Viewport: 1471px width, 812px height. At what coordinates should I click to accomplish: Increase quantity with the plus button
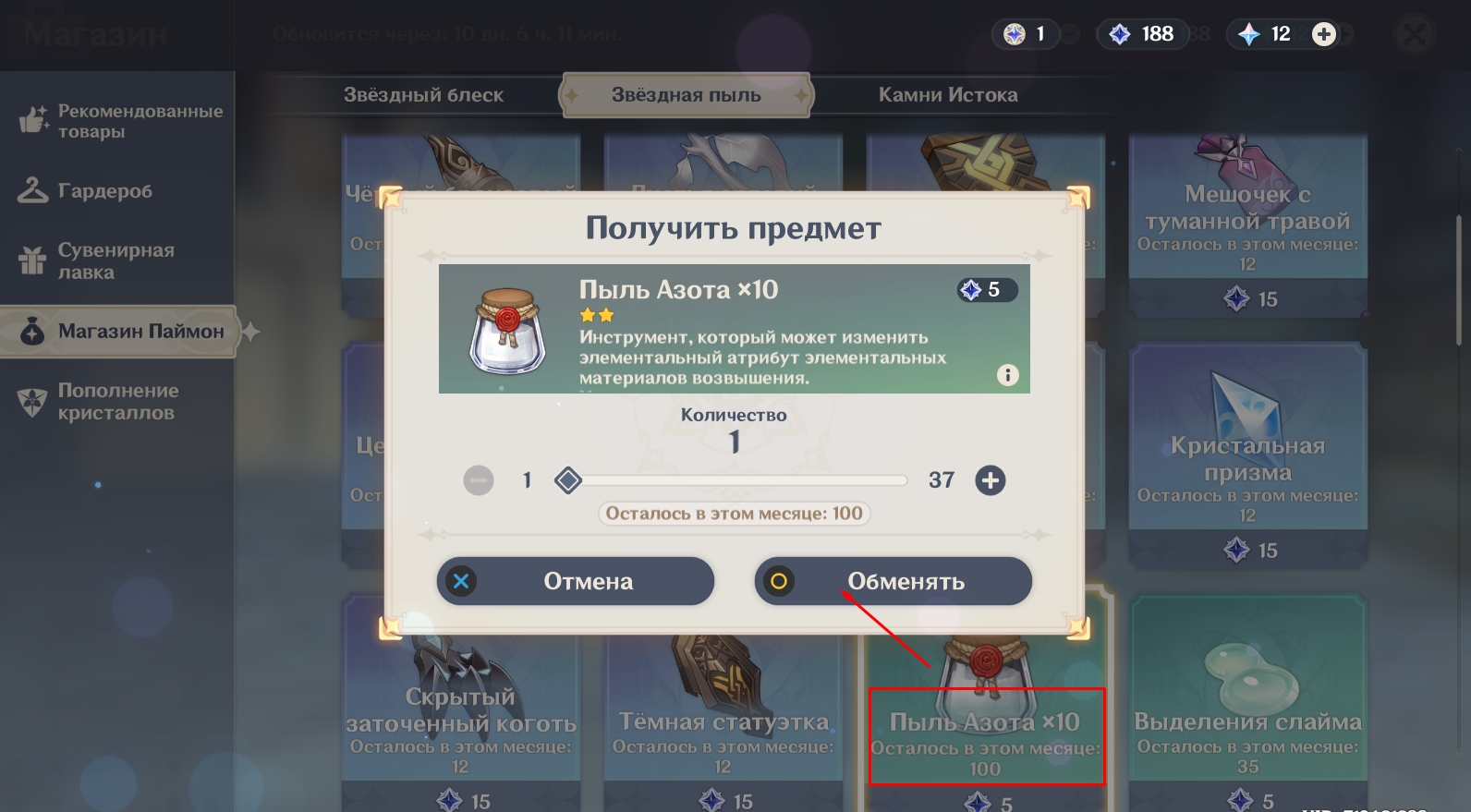pyautogui.click(x=990, y=480)
